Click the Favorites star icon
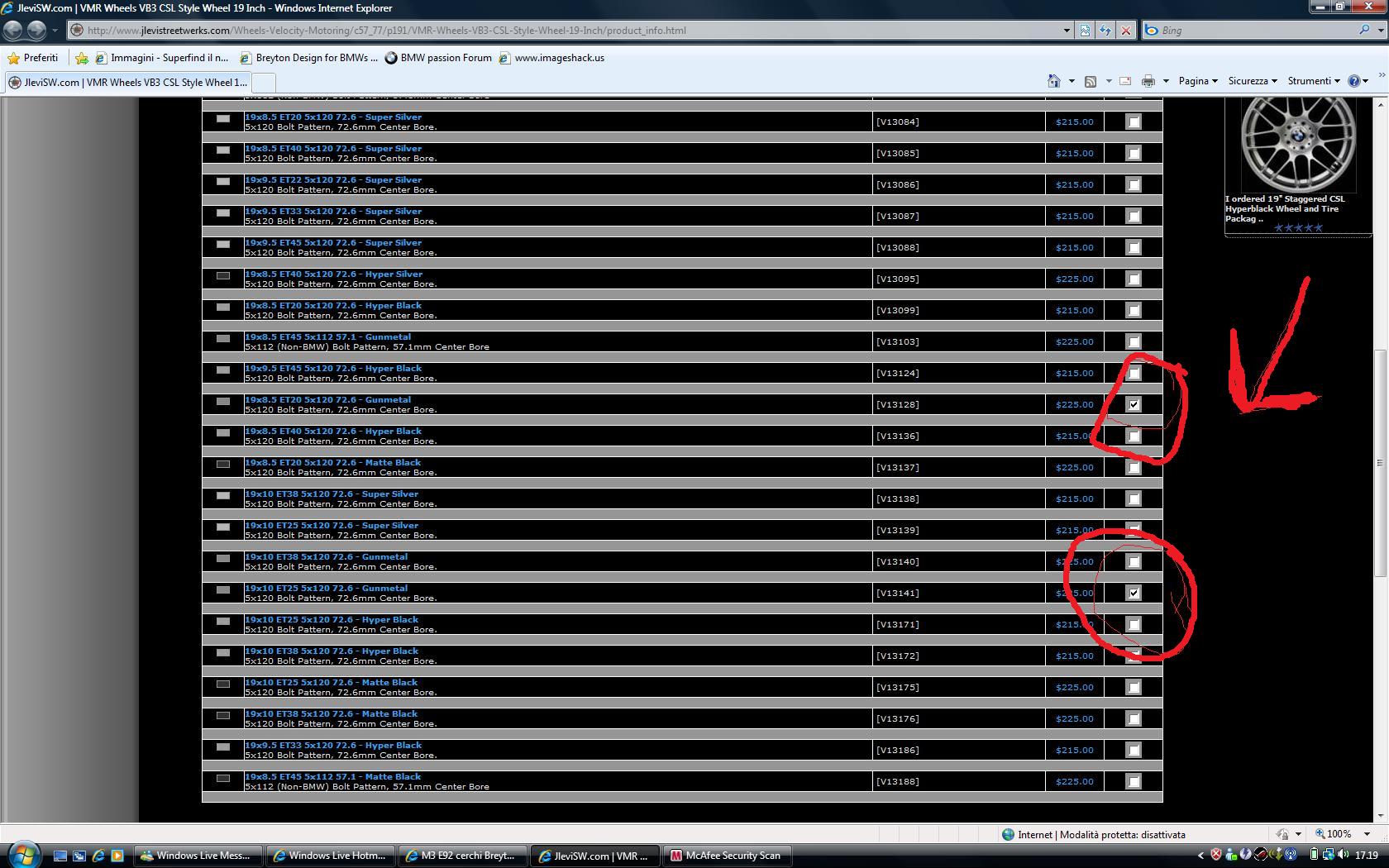The height and width of the screenshot is (868, 1389). coord(14,58)
